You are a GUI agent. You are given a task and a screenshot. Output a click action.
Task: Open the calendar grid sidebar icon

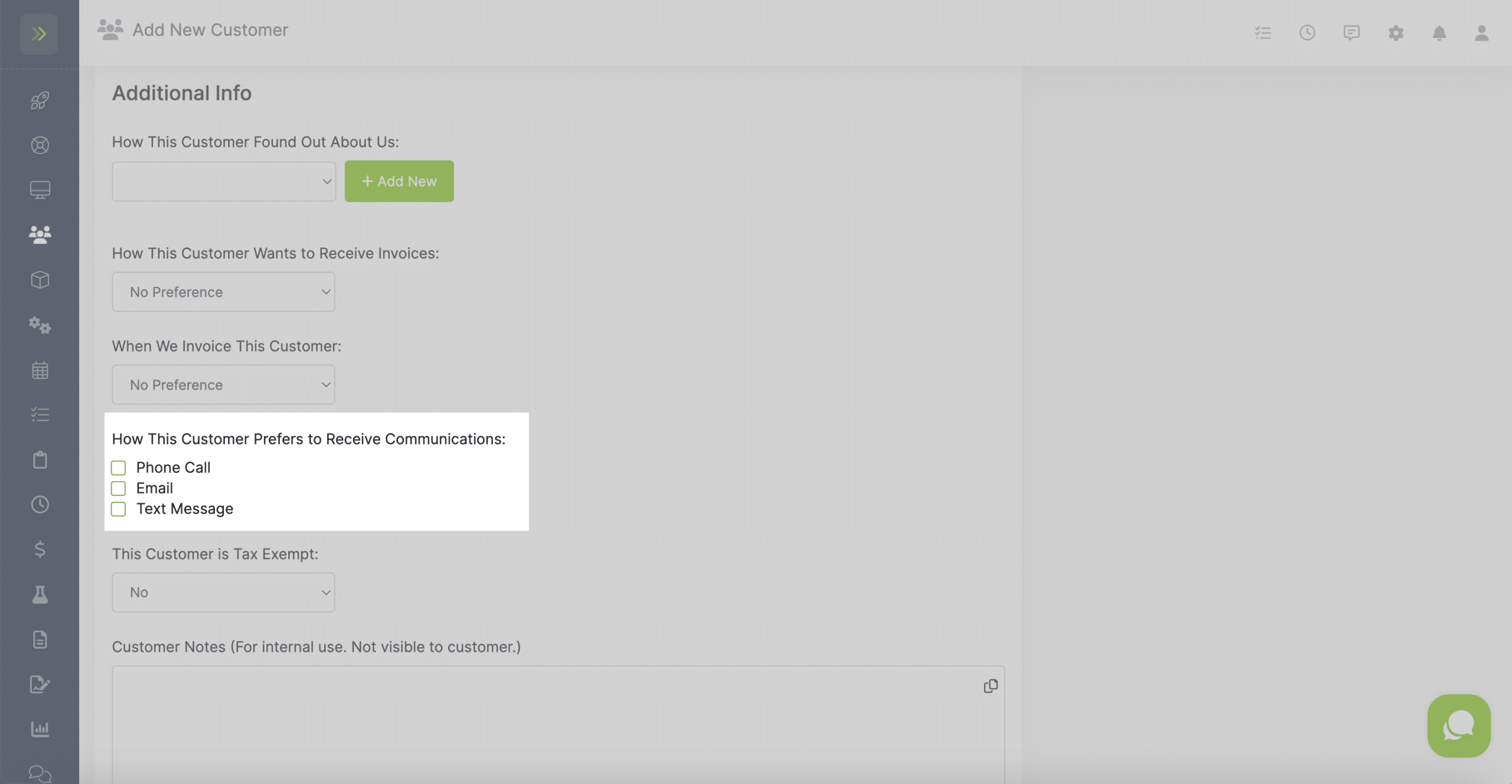[x=40, y=370]
